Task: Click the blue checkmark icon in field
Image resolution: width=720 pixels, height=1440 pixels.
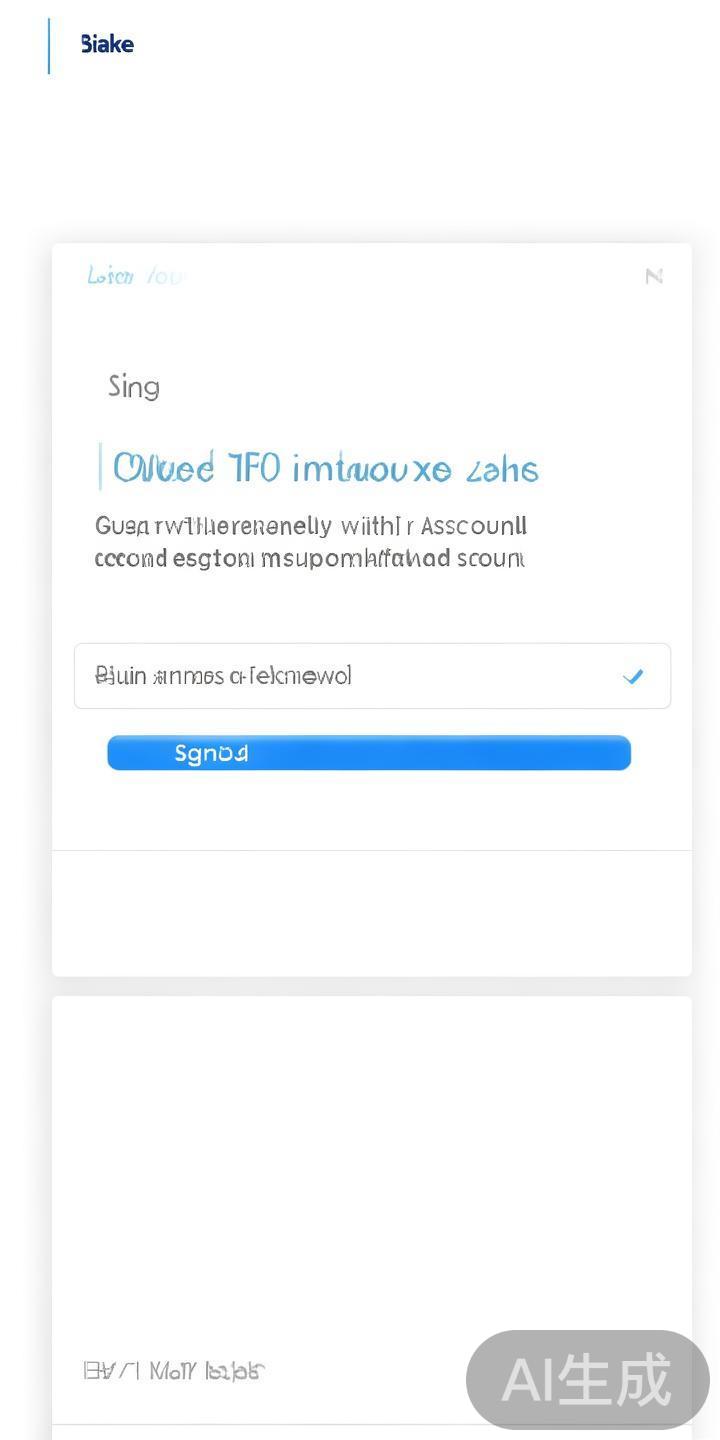Action: point(632,677)
